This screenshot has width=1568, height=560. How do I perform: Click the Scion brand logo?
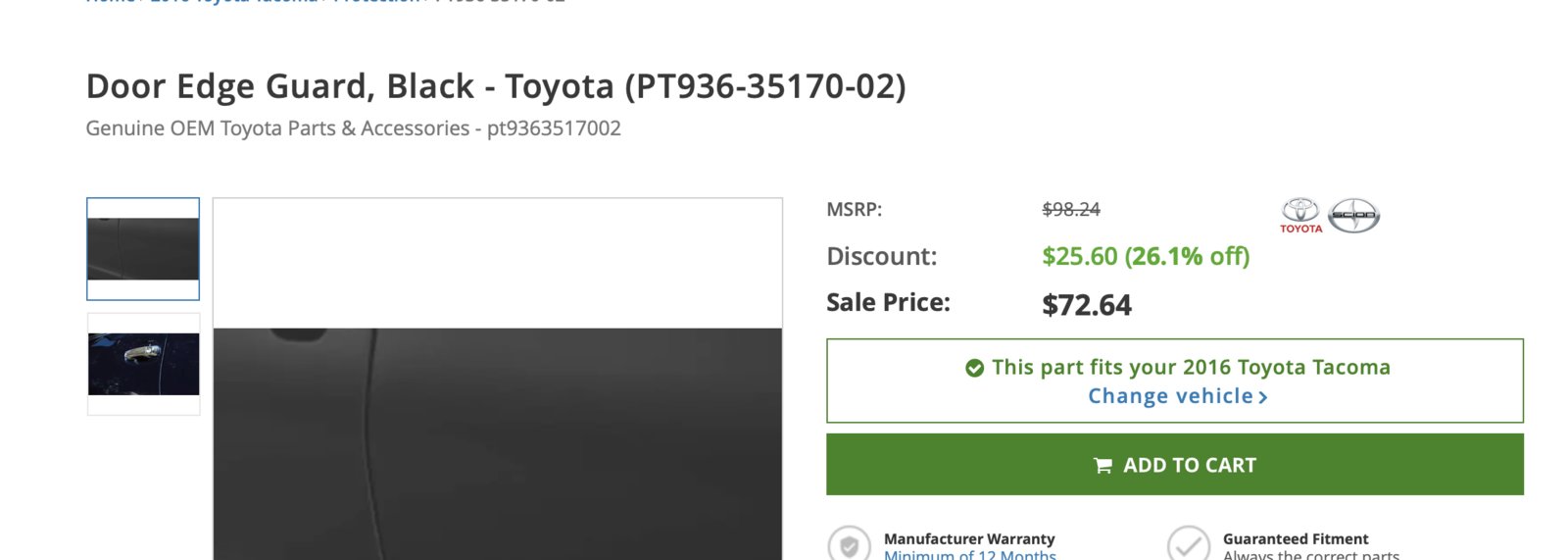click(1353, 215)
